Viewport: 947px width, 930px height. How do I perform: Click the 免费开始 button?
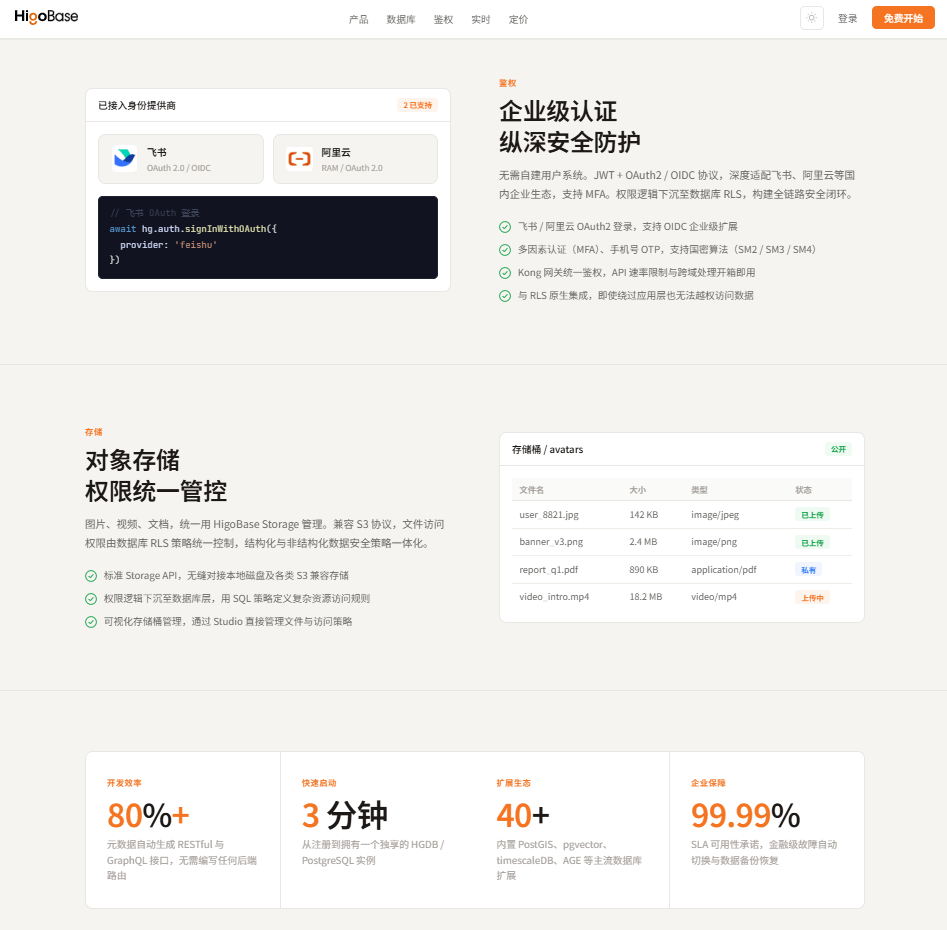point(903,18)
